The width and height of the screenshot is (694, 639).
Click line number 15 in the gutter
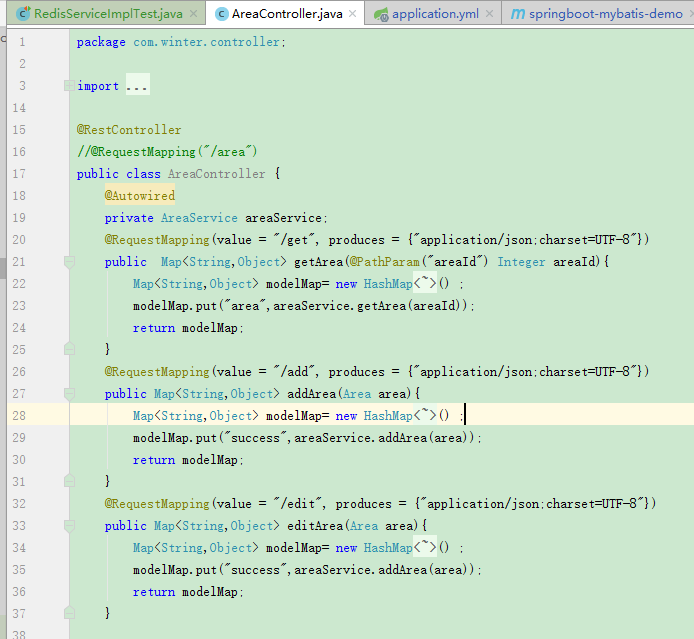click(x=19, y=130)
